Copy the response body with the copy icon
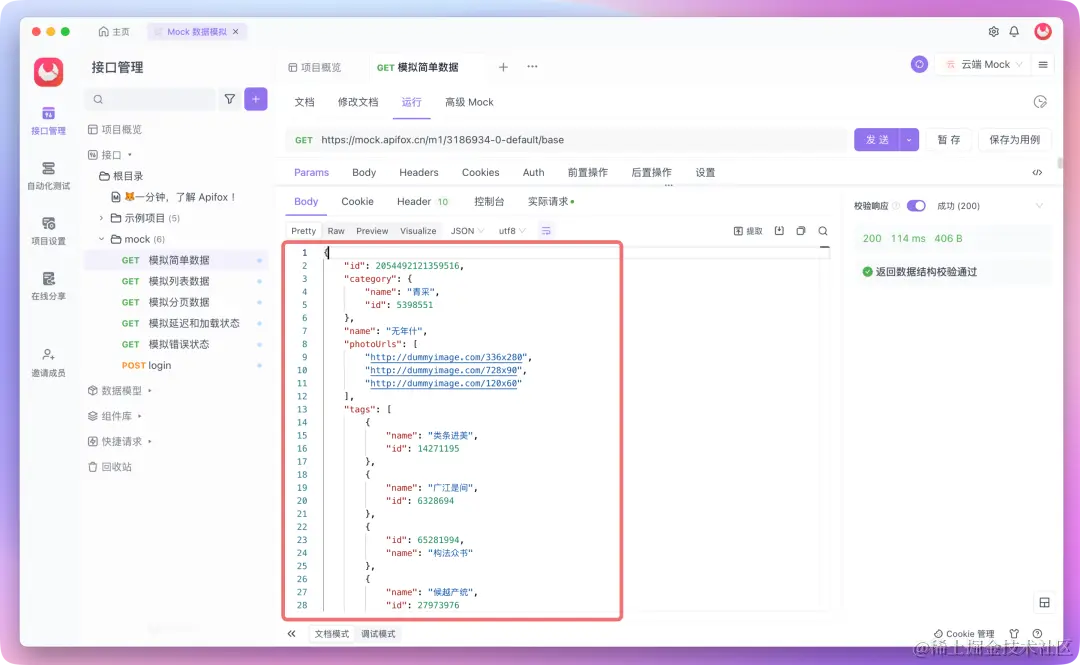Screen dimensions: 1080x665 [x=800, y=231]
